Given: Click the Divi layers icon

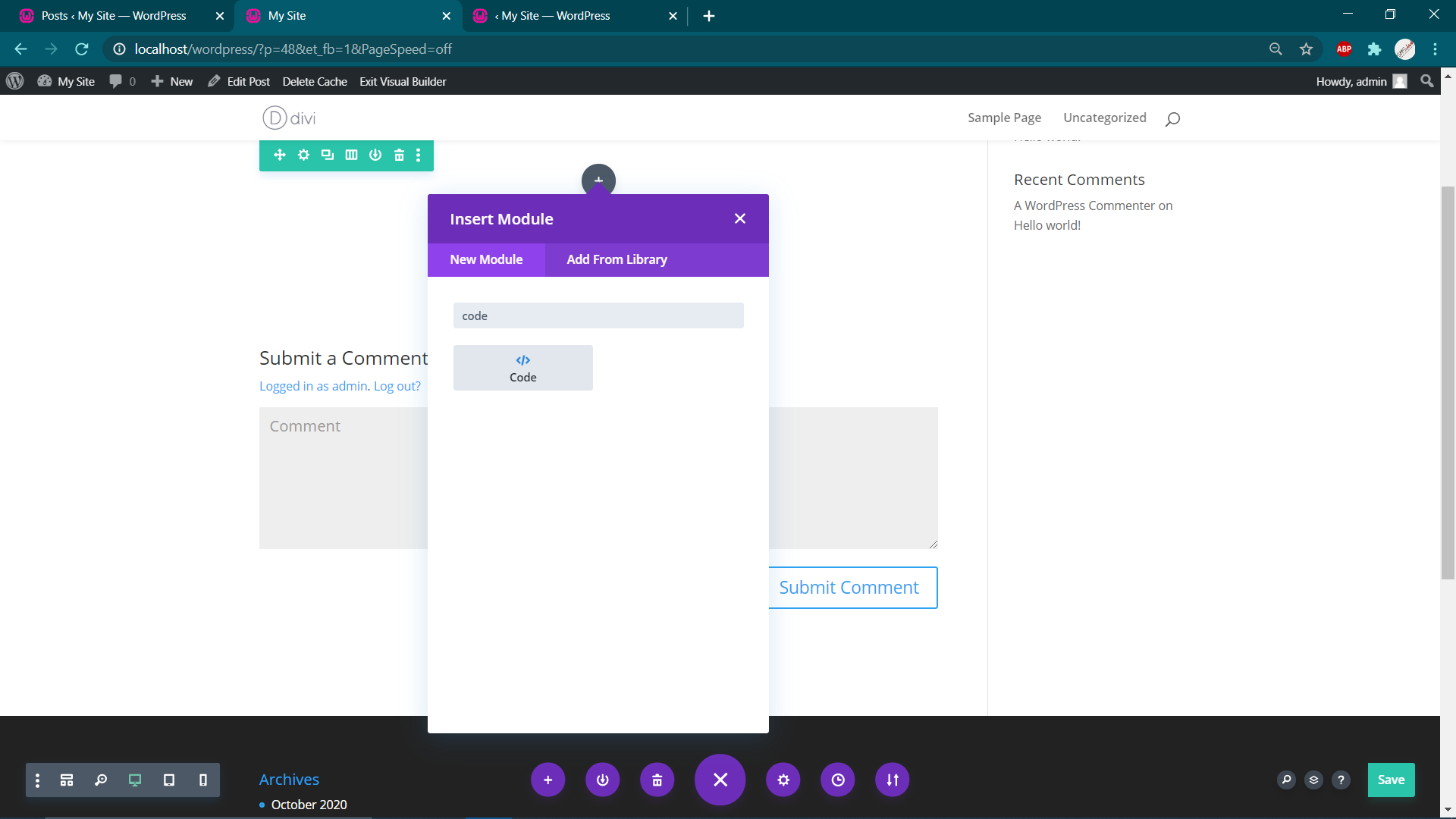Looking at the screenshot, I should [x=1313, y=780].
